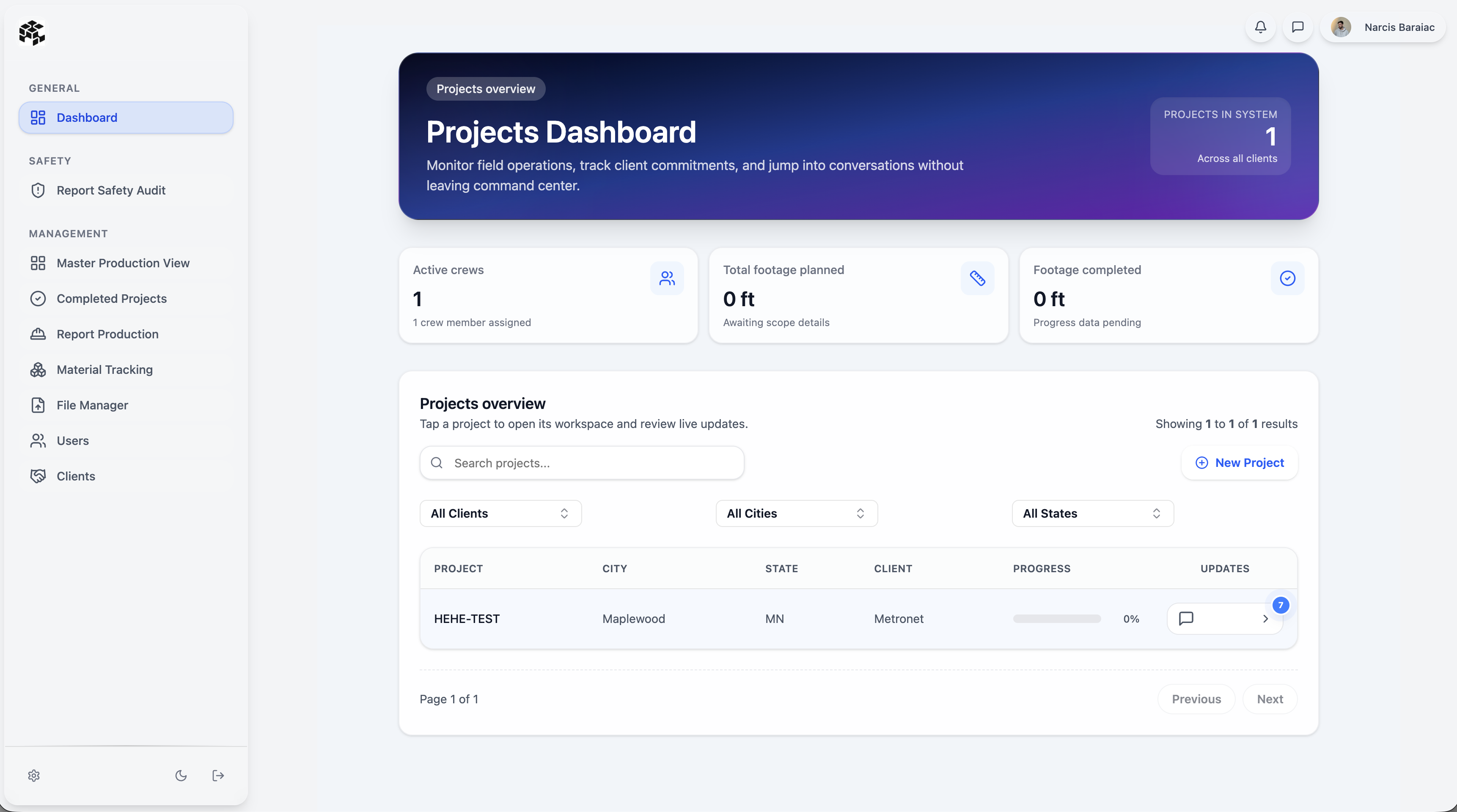Viewport: 1457px width, 812px height.
Task: Expand the All Clients dropdown
Action: coord(500,513)
